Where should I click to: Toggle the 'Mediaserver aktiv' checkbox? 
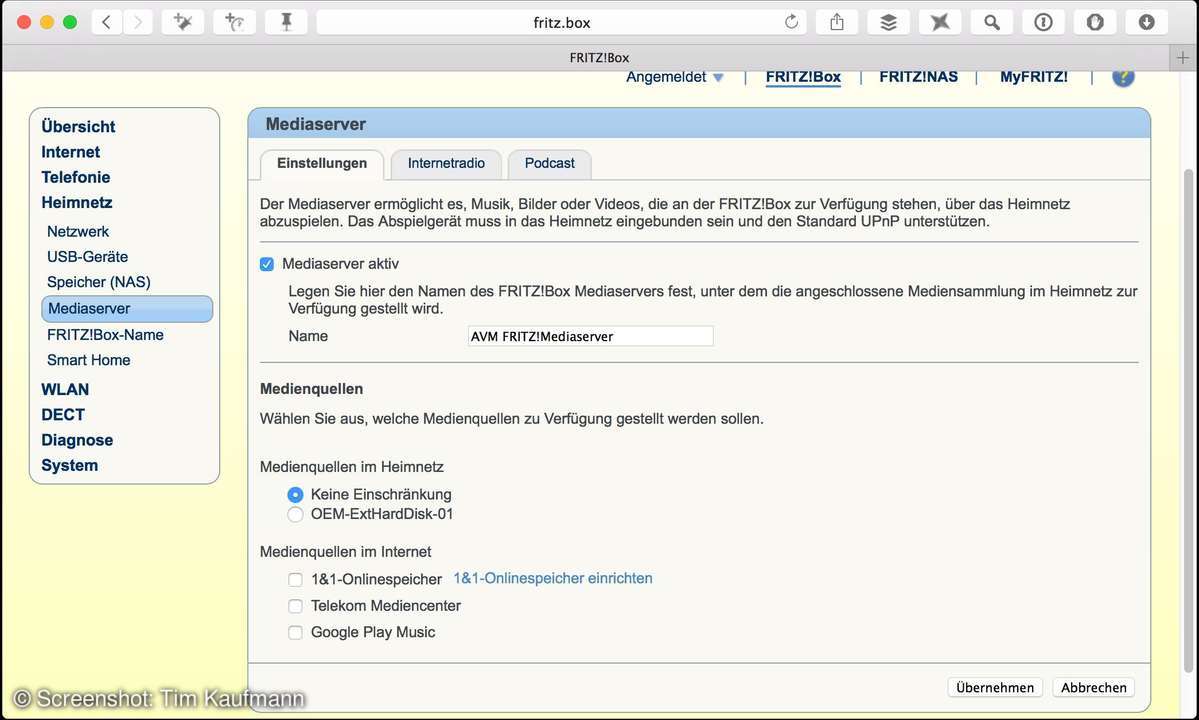[x=267, y=264]
